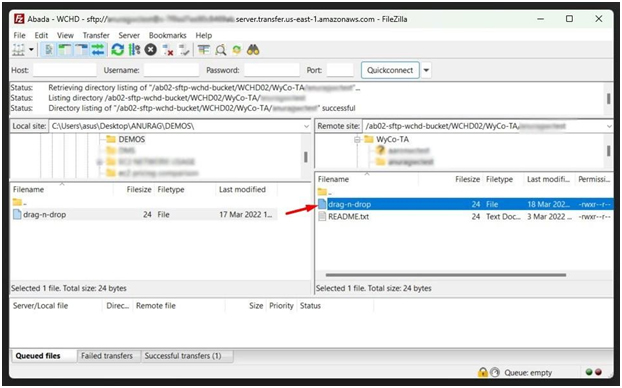The image size is (622, 388).
Task: Sort remote files by Filename column
Action: pyautogui.click(x=367, y=179)
